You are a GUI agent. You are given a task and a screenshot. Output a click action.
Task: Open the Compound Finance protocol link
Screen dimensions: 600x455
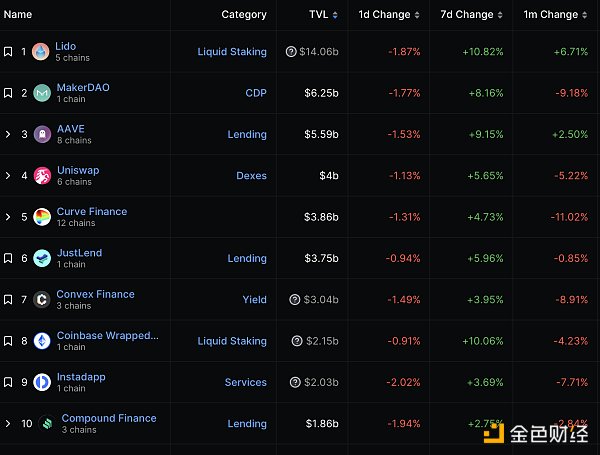109,418
